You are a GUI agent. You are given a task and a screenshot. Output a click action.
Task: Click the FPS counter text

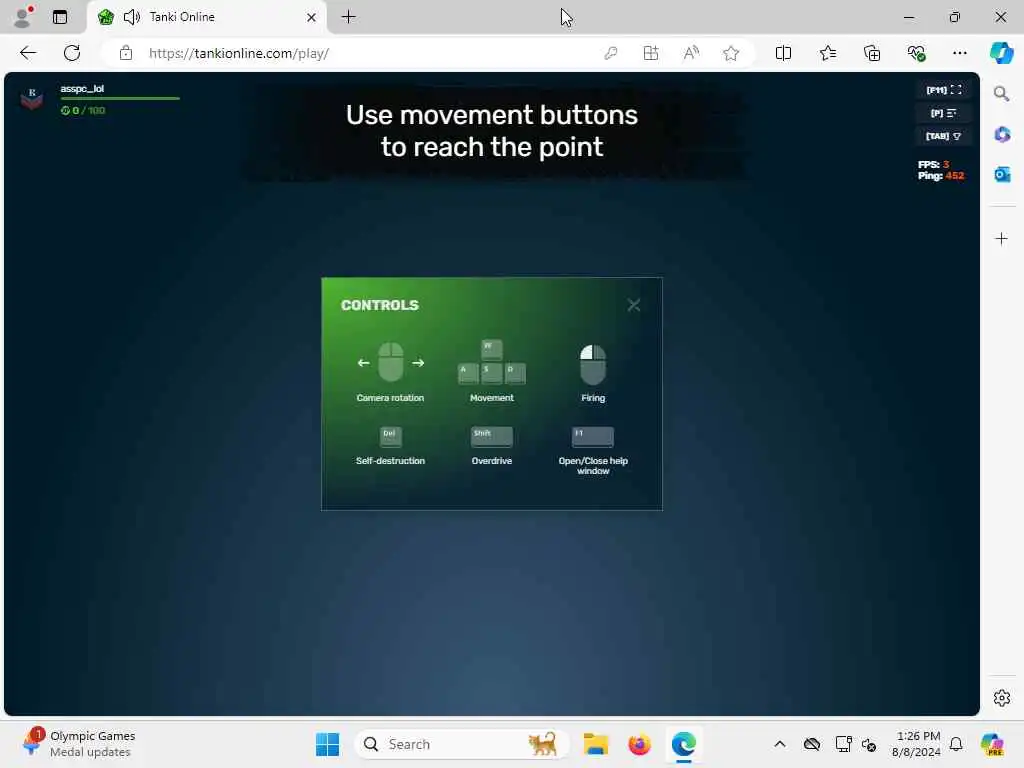pos(933,165)
